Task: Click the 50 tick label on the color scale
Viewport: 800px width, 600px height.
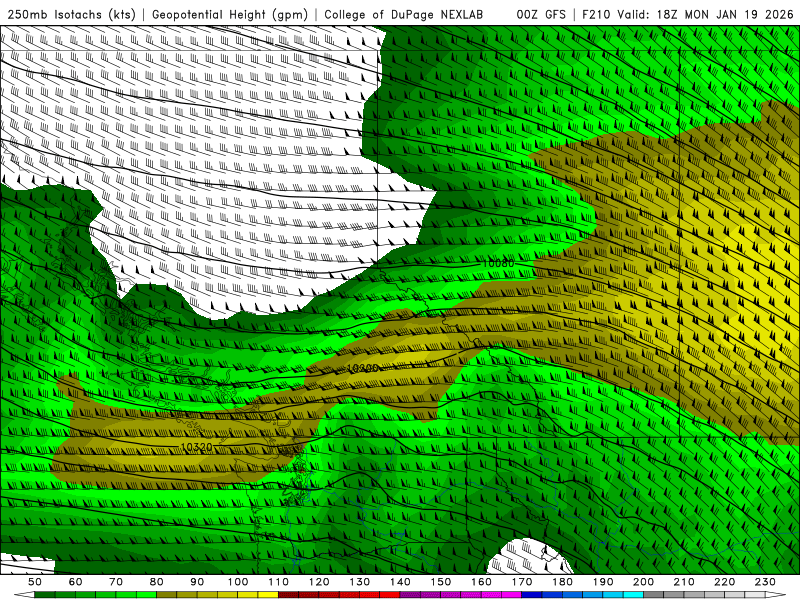Action: (35, 582)
